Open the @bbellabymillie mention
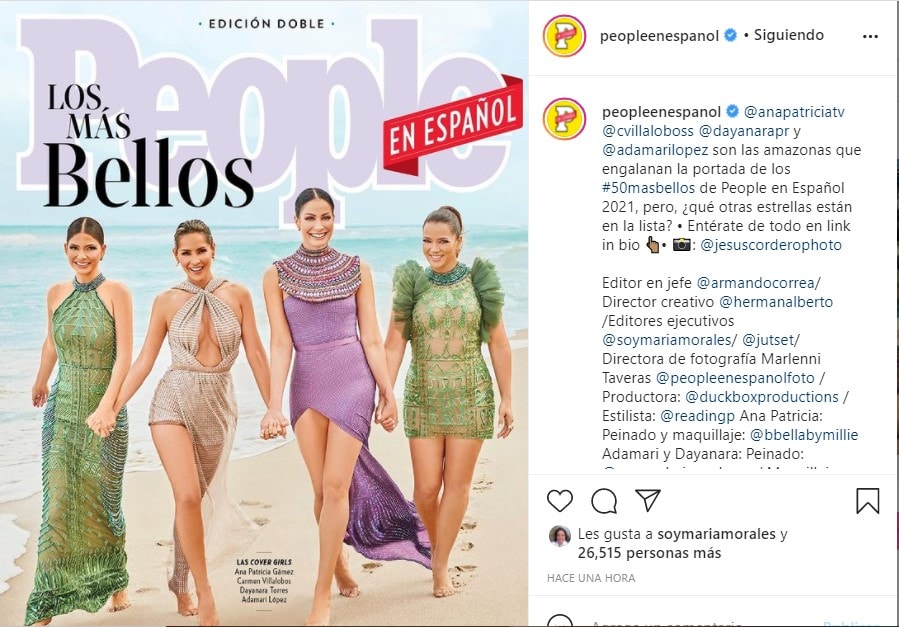Image resolution: width=899 pixels, height=627 pixels. tap(804, 434)
